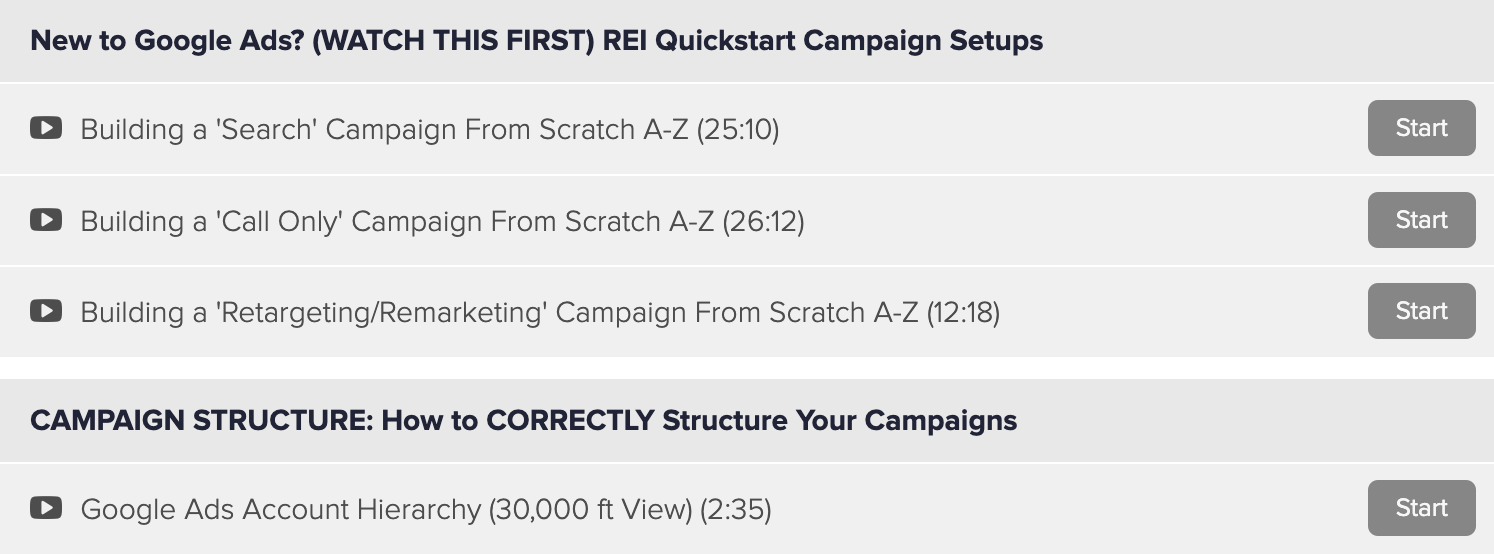This screenshot has width=1494, height=554.
Task: Click the 'REI Quickstart Campaign Setups' heading text
Action: (x=823, y=41)
